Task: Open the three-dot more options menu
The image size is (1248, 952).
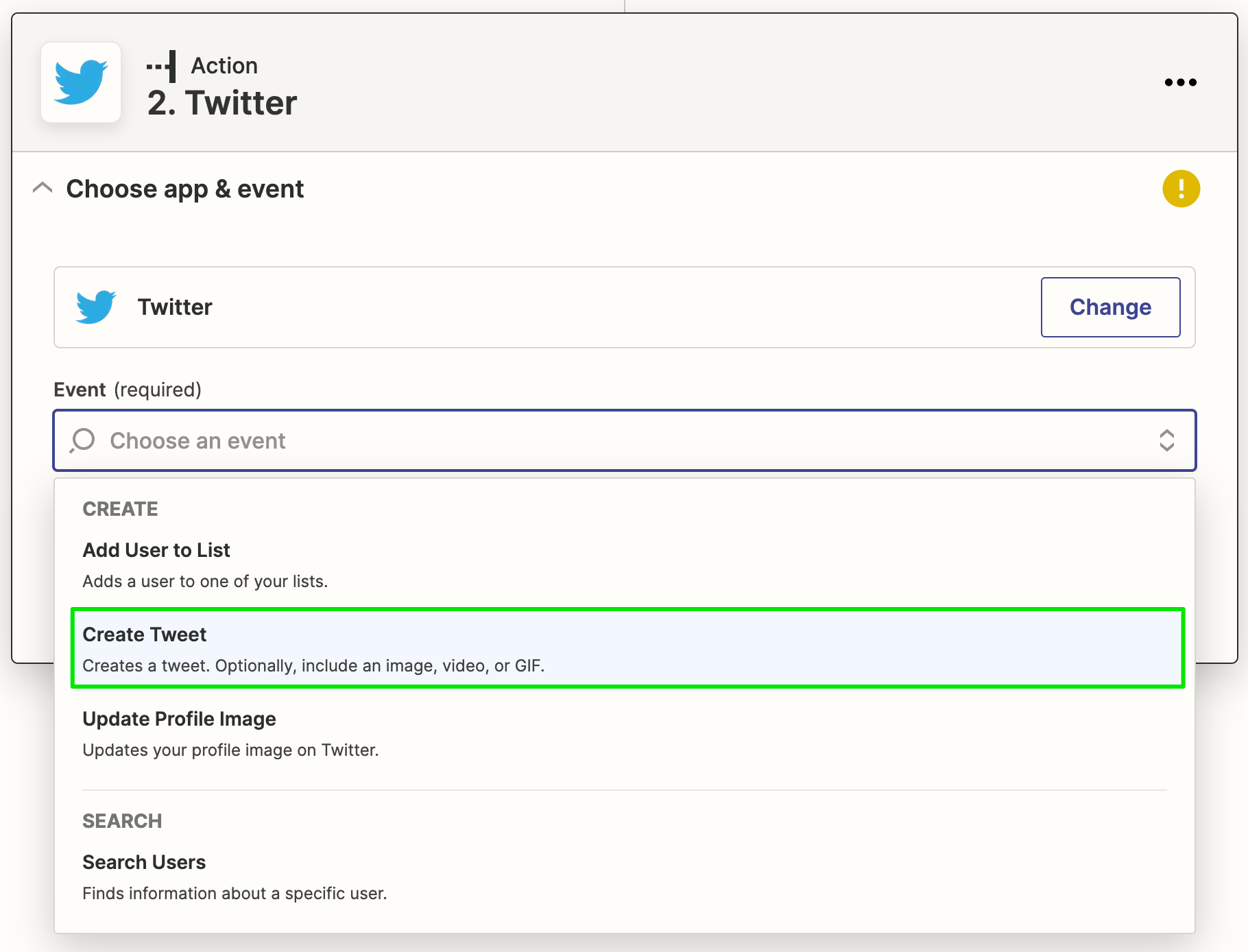Action: [1180, 82]
